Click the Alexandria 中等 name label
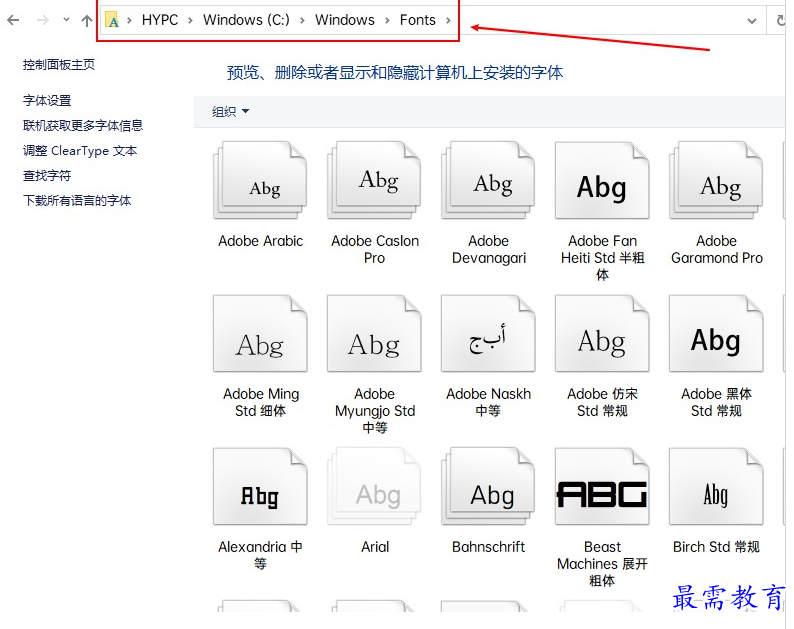Image resolution: width=794 pixels, height=629 pixels. click(260, 555)
